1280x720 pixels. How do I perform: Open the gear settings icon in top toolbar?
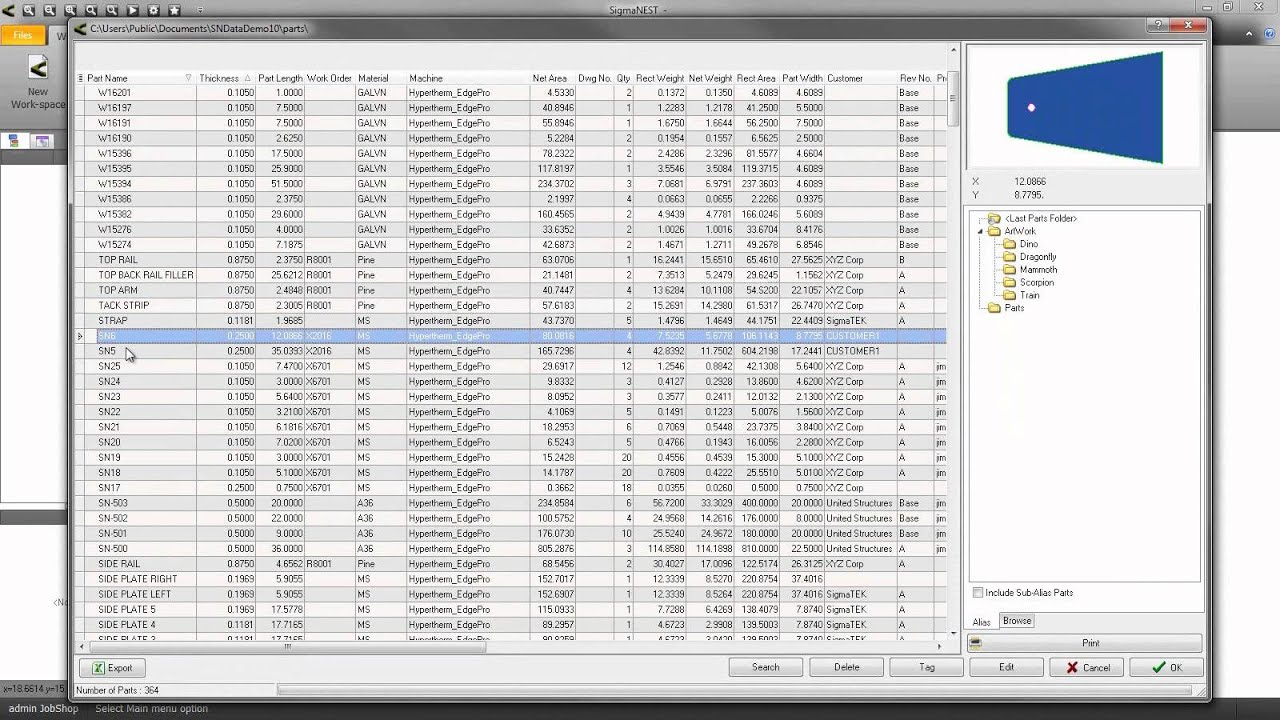[x=153, y=10]
